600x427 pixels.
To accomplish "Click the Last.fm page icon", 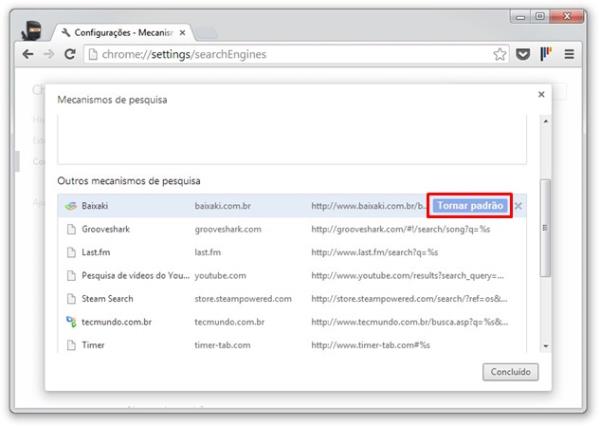I will [x=71, y=253].
